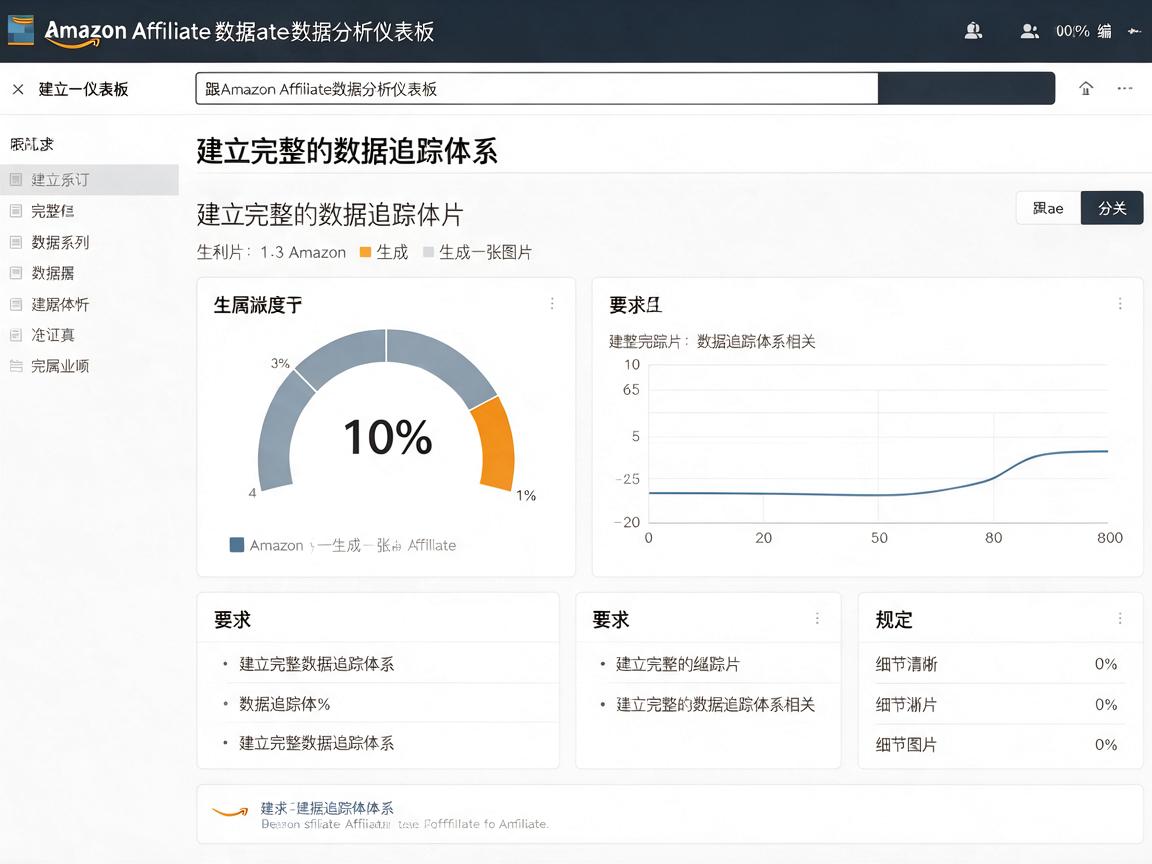
Task: Click icon next to 完属业顺 in sidebar
Action: (x=15, y=366)
